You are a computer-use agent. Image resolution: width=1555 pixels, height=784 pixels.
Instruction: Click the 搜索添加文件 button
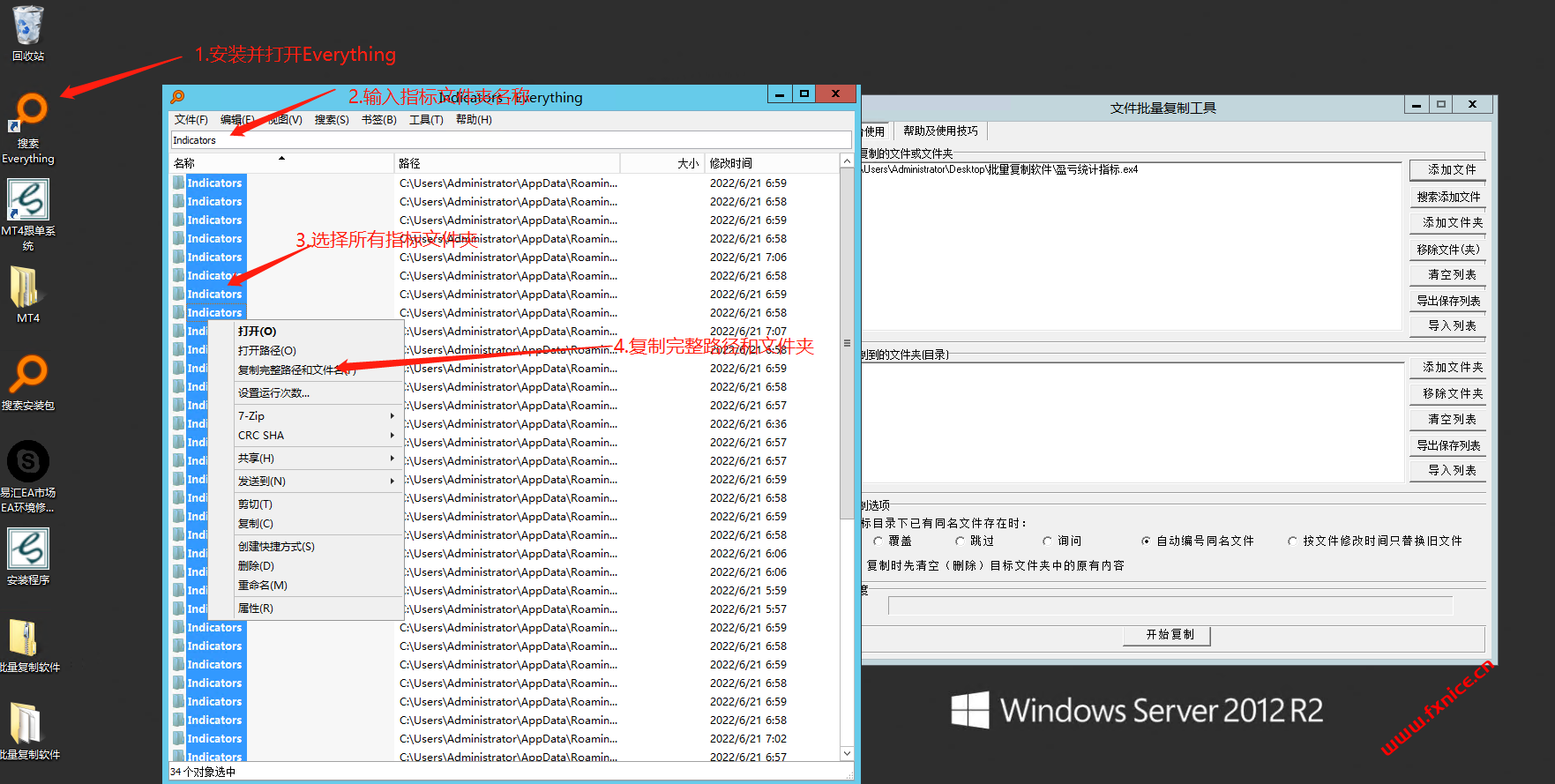1447,197
